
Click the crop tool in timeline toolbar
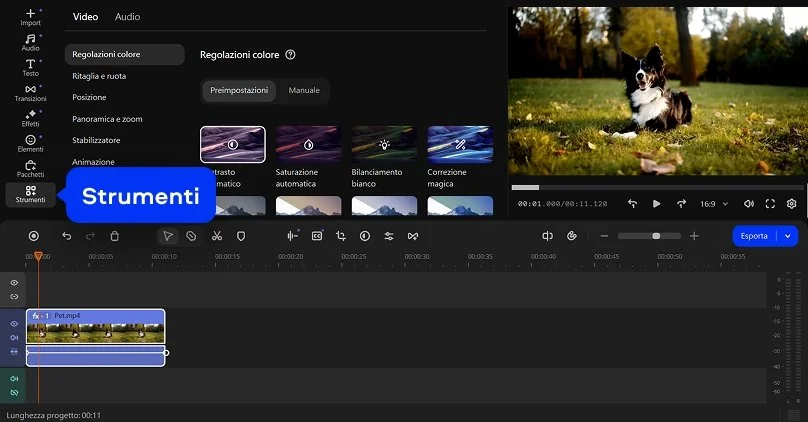[341, 236]
